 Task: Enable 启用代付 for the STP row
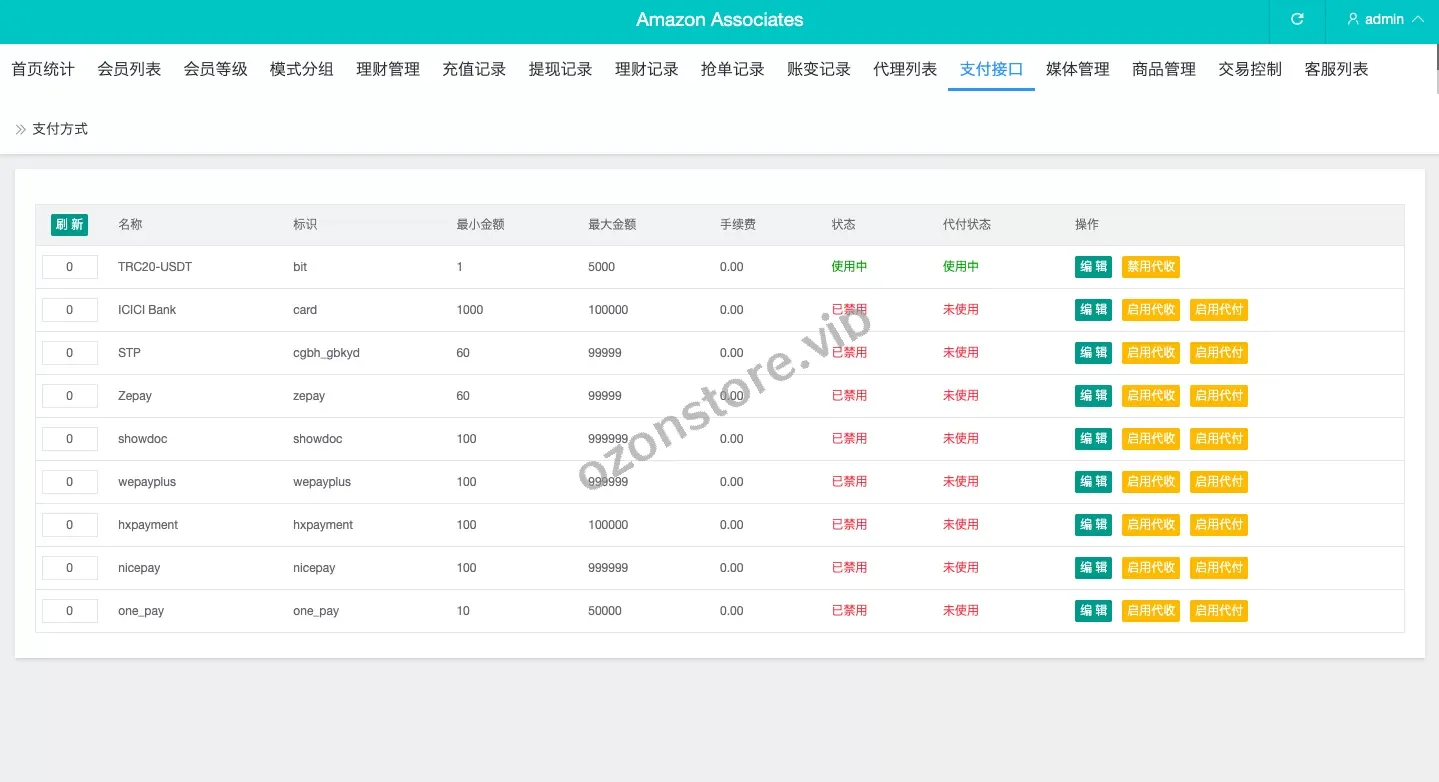[1218, 353]
